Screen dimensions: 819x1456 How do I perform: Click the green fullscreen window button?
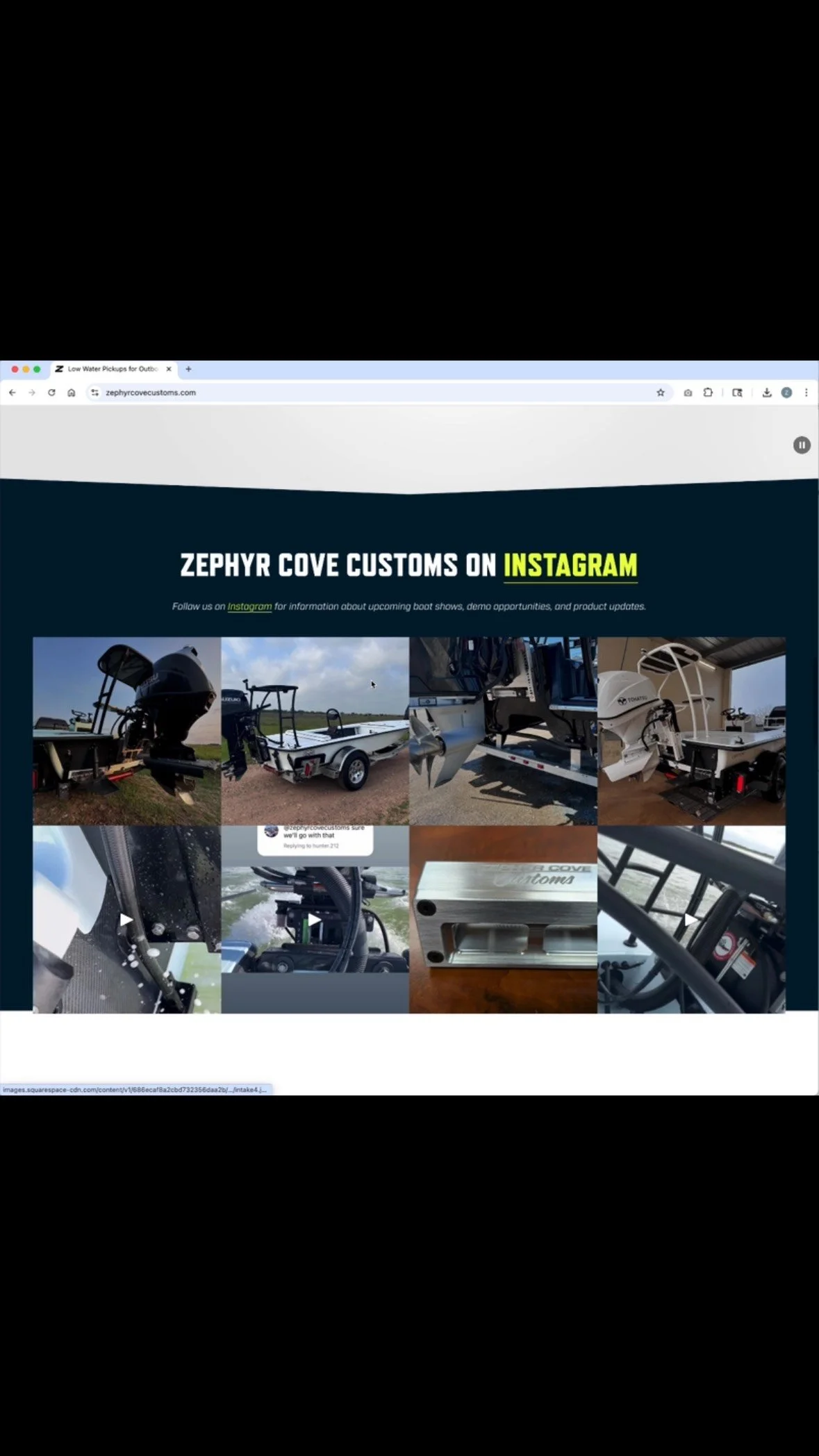pyautogui.click(x=37, y=369)
